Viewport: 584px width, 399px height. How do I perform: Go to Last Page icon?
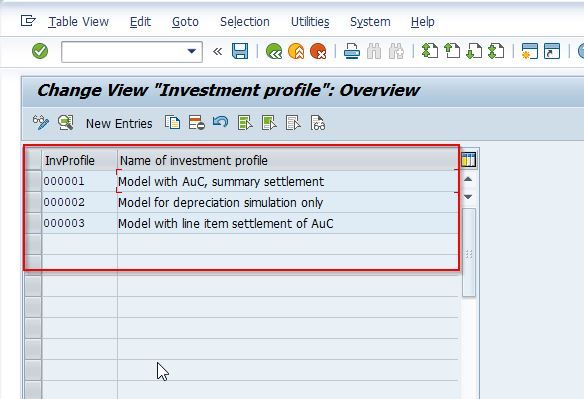pos(496,51)
